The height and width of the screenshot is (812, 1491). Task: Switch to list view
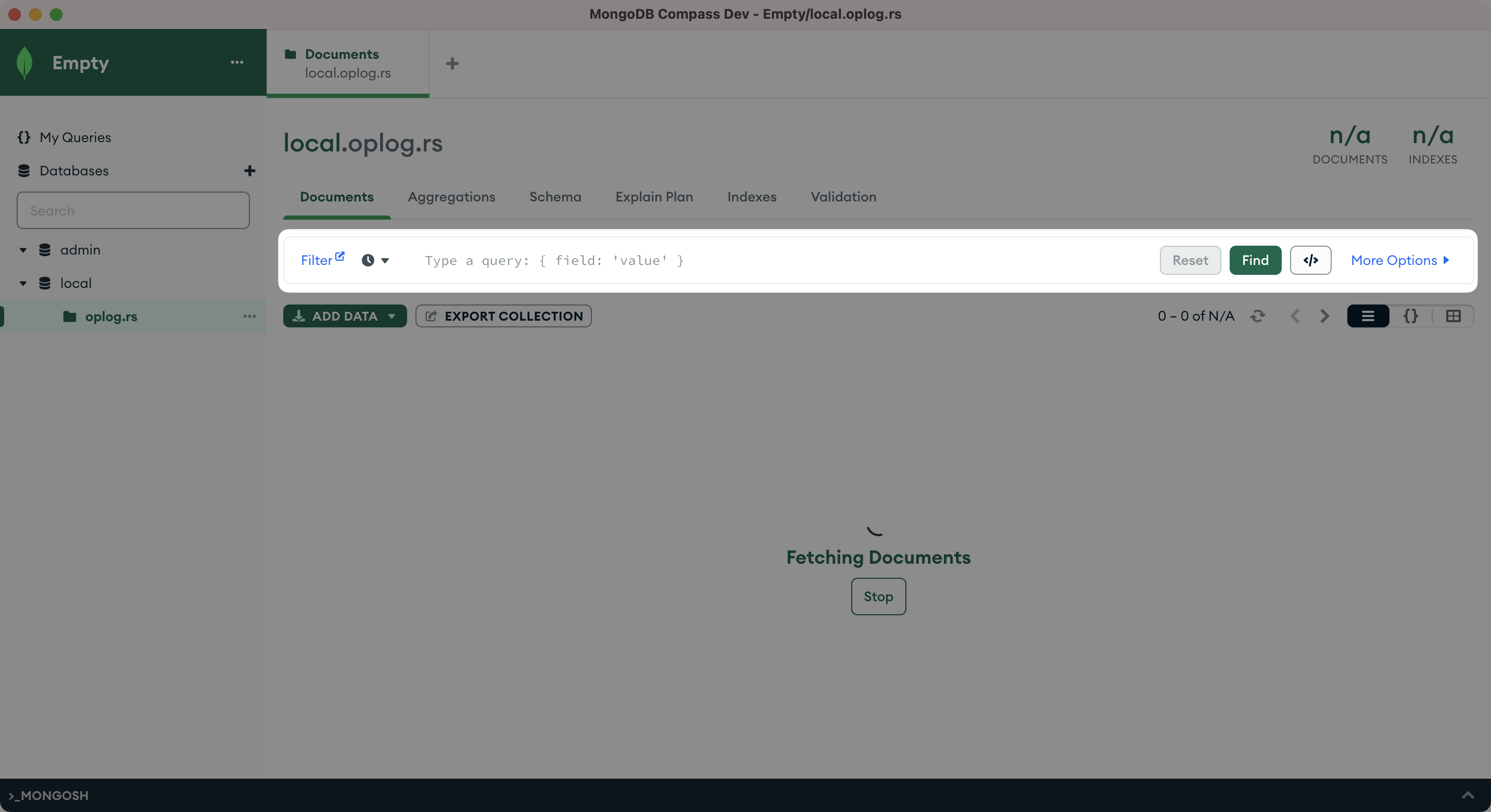pyautogui.click(x=1368, y=316)
